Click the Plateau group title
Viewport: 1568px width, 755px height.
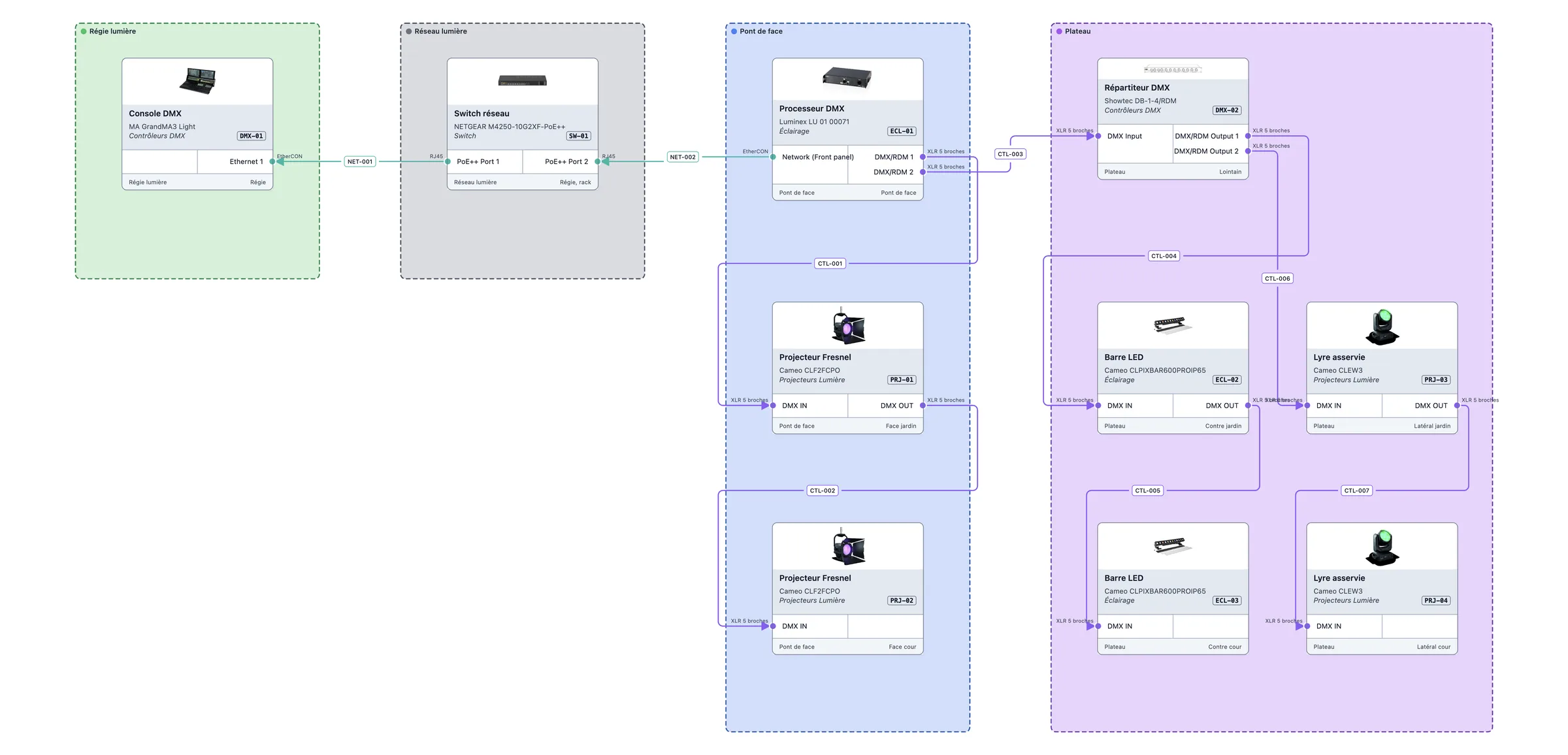click(x=1077, y=31)
